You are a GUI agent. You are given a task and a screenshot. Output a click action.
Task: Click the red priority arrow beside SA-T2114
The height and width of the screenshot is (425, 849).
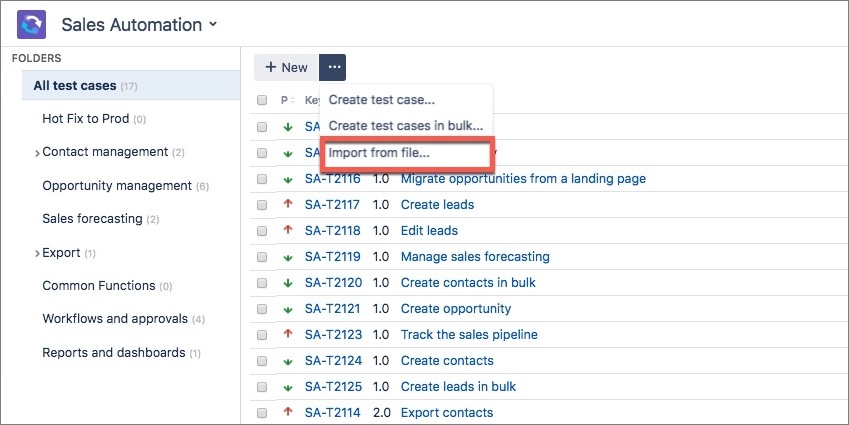(288, 412)
